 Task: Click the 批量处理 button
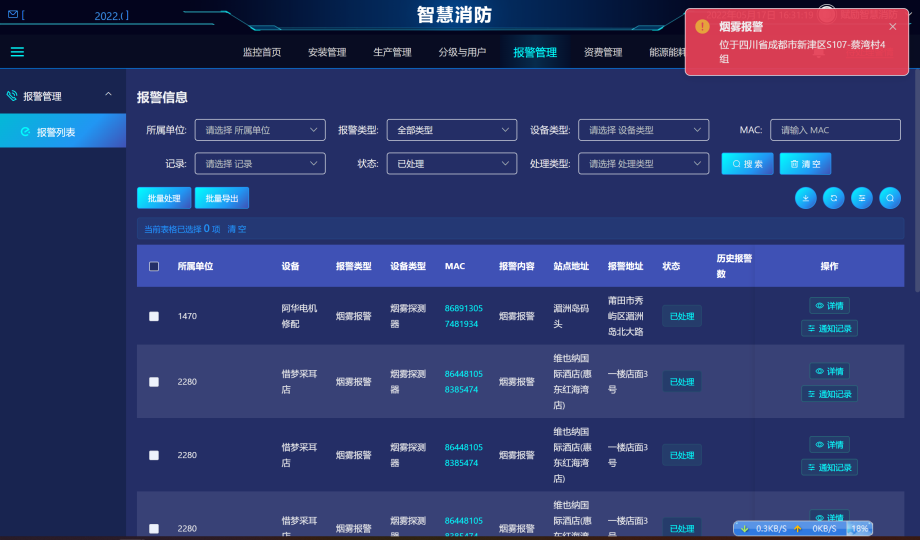click(164, 198)
